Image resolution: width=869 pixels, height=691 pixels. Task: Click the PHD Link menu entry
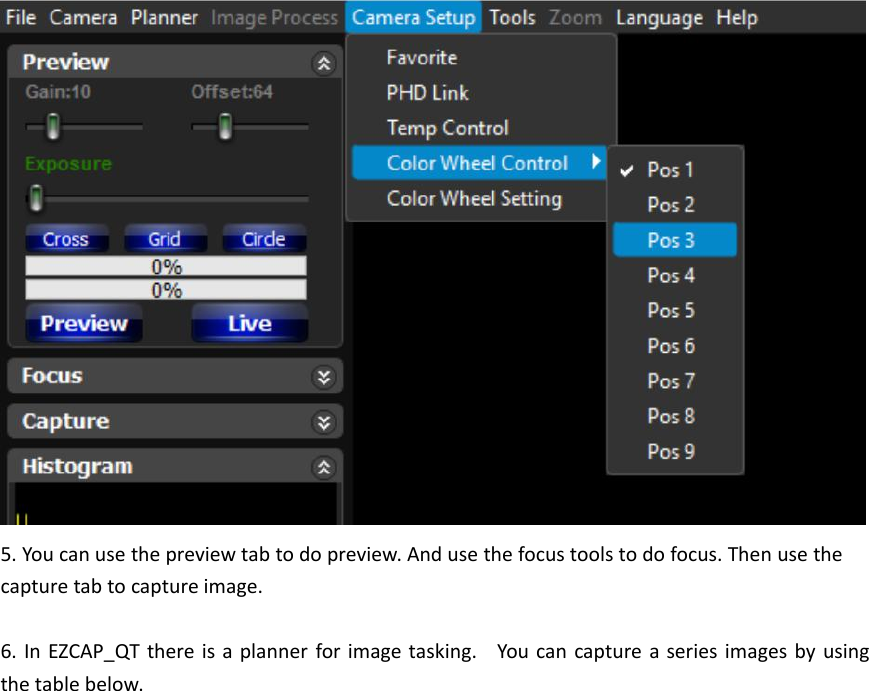tap(426, 93)
